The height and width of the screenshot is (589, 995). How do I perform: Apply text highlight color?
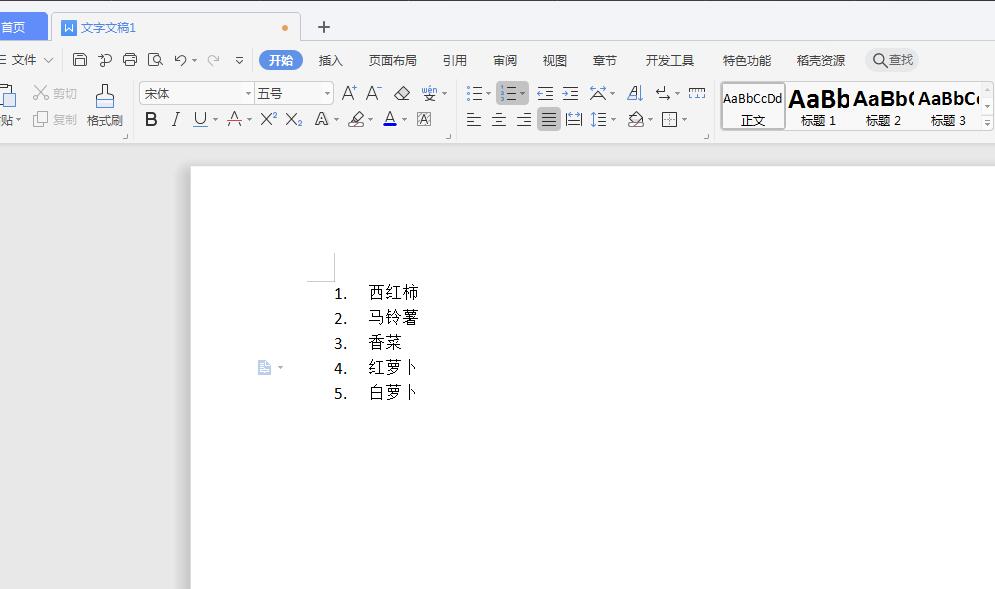(357, 119)
